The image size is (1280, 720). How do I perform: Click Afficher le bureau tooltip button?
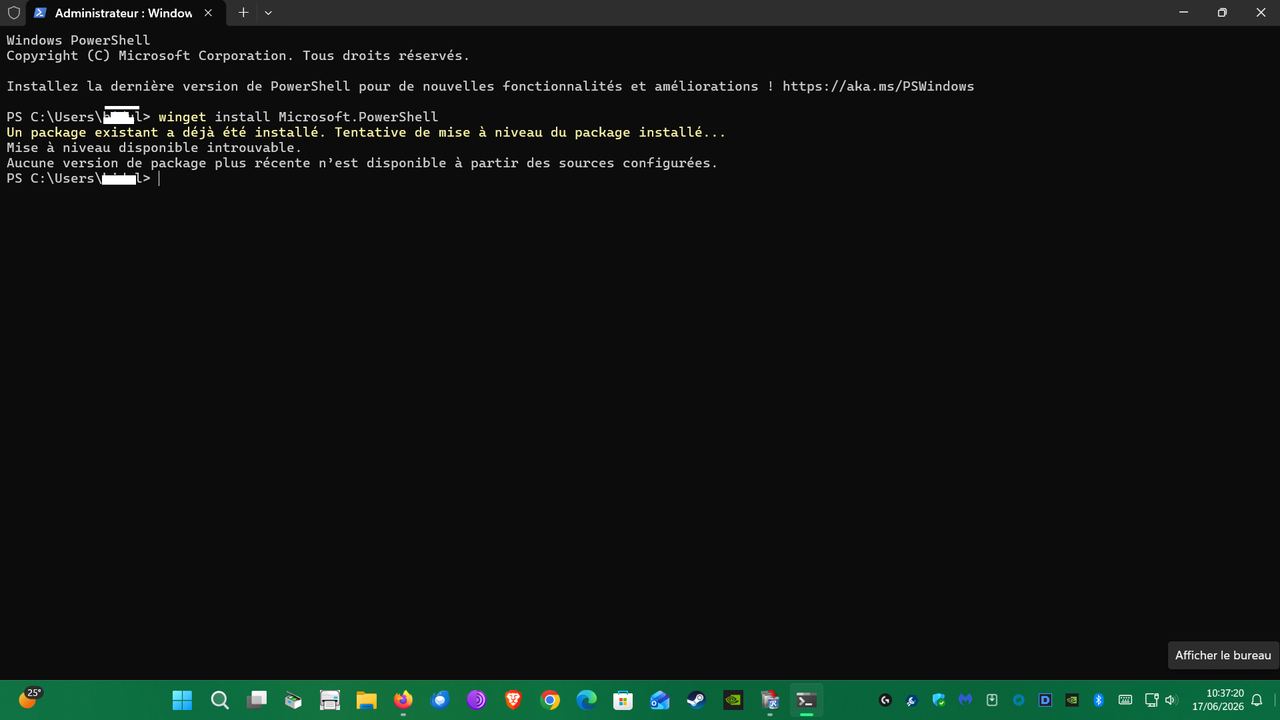(x=1223, y=655)
